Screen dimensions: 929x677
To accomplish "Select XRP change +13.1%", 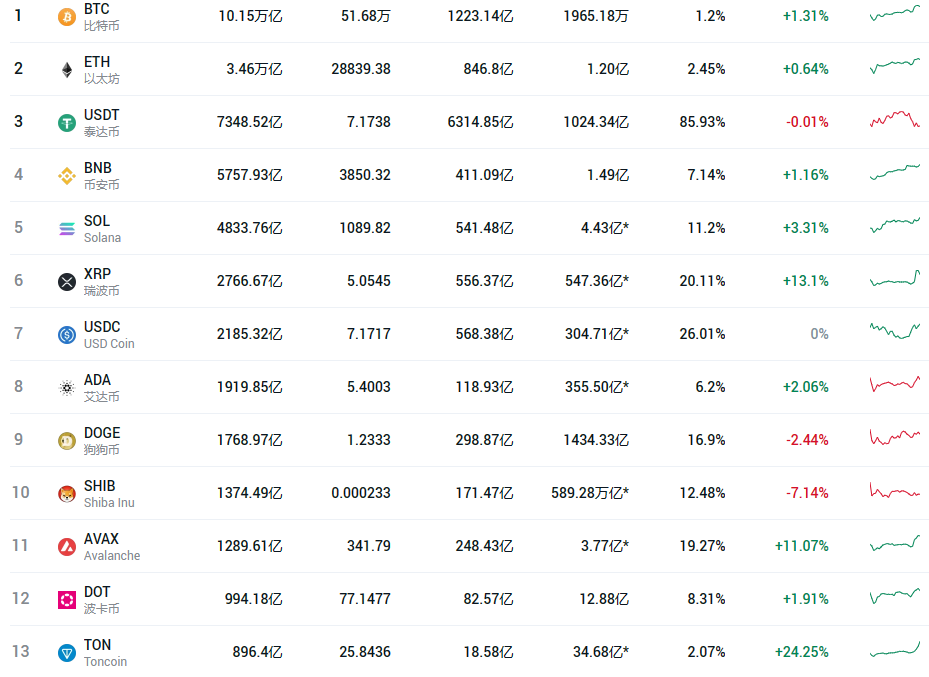I will [x=806, y=281].
